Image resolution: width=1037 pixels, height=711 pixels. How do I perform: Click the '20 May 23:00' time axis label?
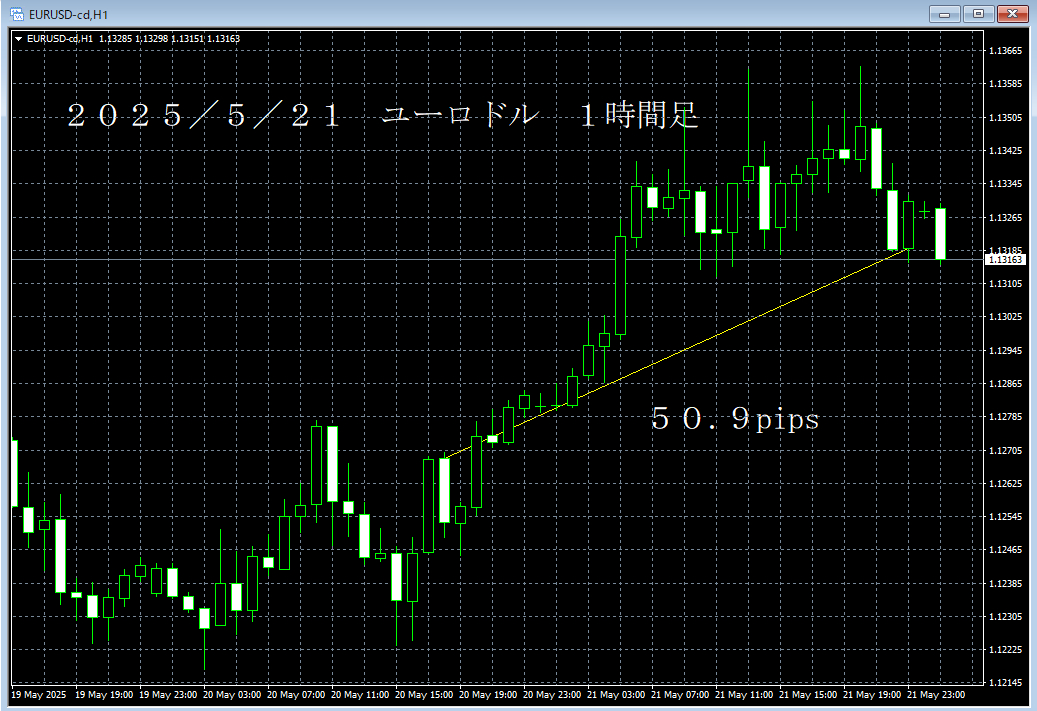552,694
